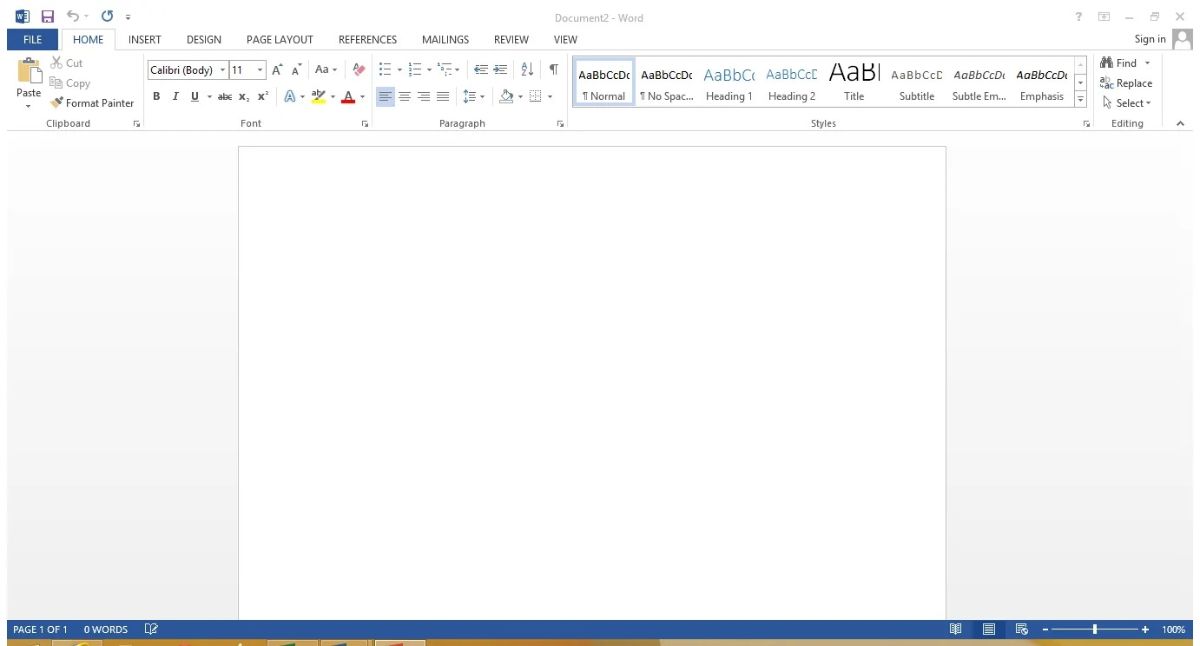Click the zoom slider handle
This screenshot has height=646, width=1200.
tap(1095, 629)
